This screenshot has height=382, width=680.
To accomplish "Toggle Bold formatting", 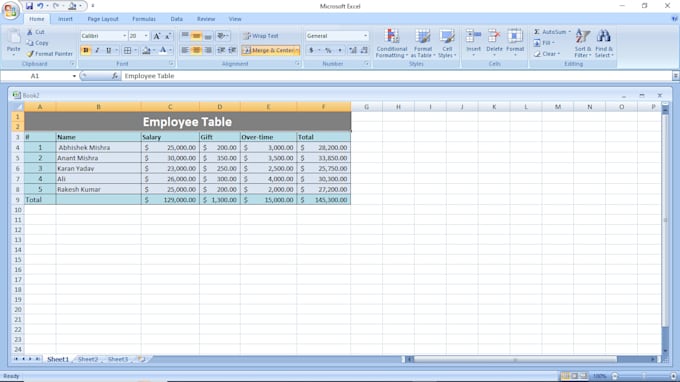I will point(86,51).
